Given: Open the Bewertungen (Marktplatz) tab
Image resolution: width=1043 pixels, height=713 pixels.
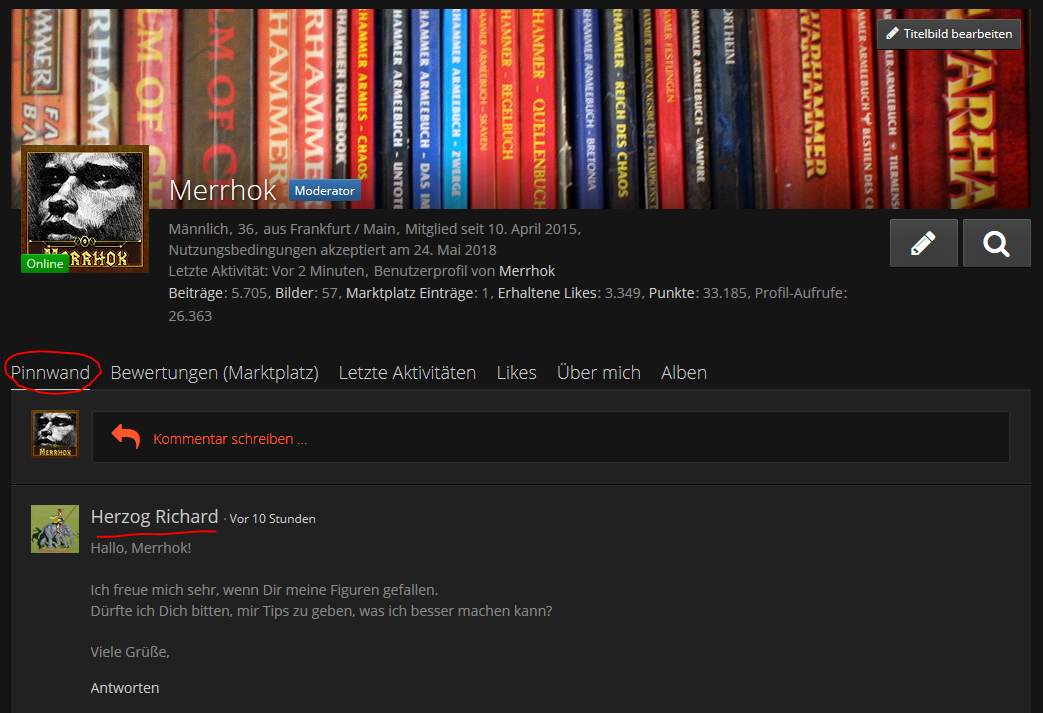Looking at the screenshot, I should 214,372.
